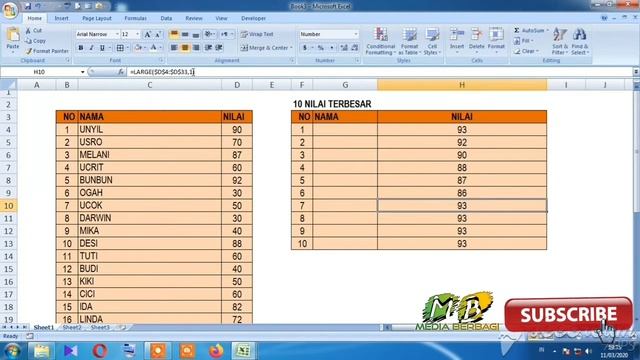Viewport: 640px width, 360px height.
Task: Switch to the Data tab
Action: (x=166, y=18)
